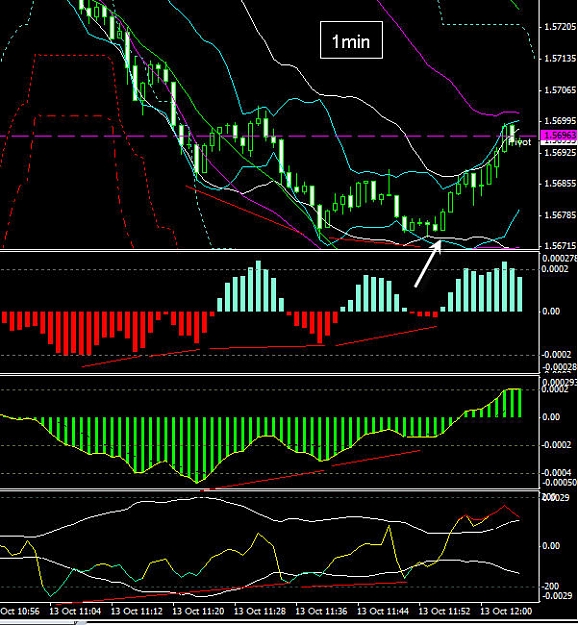The image size is (578, 625).
Task: Click the Oct 10:56 time label
Action: pyautogui.click(x=20, y=611)
